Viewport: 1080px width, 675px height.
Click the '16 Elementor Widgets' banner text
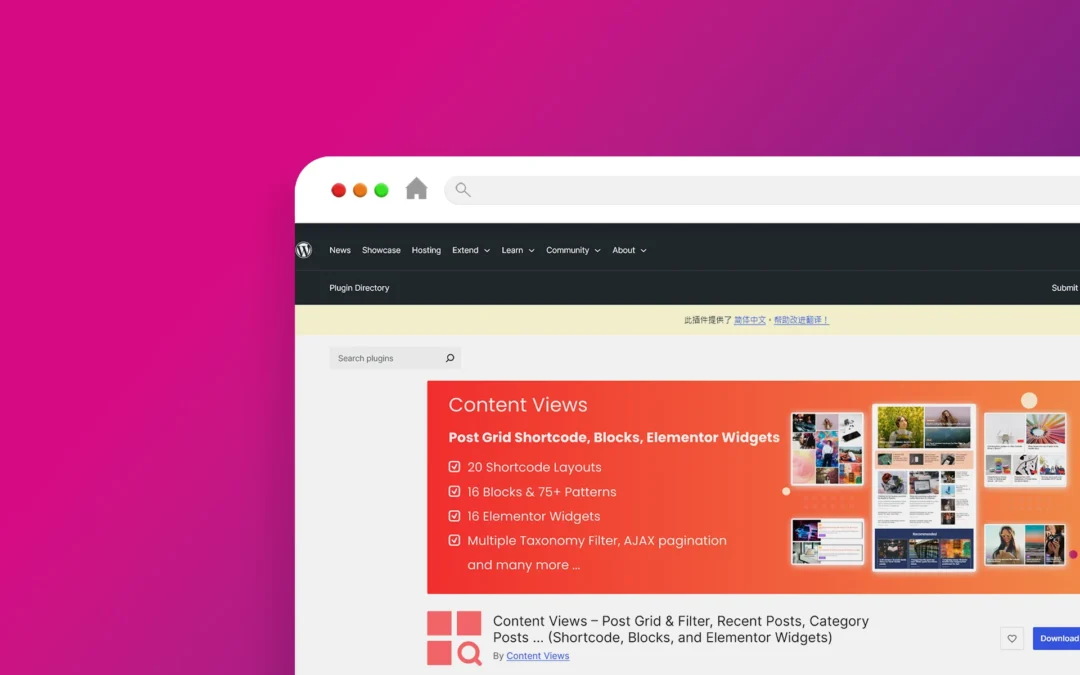click(533, 516)
